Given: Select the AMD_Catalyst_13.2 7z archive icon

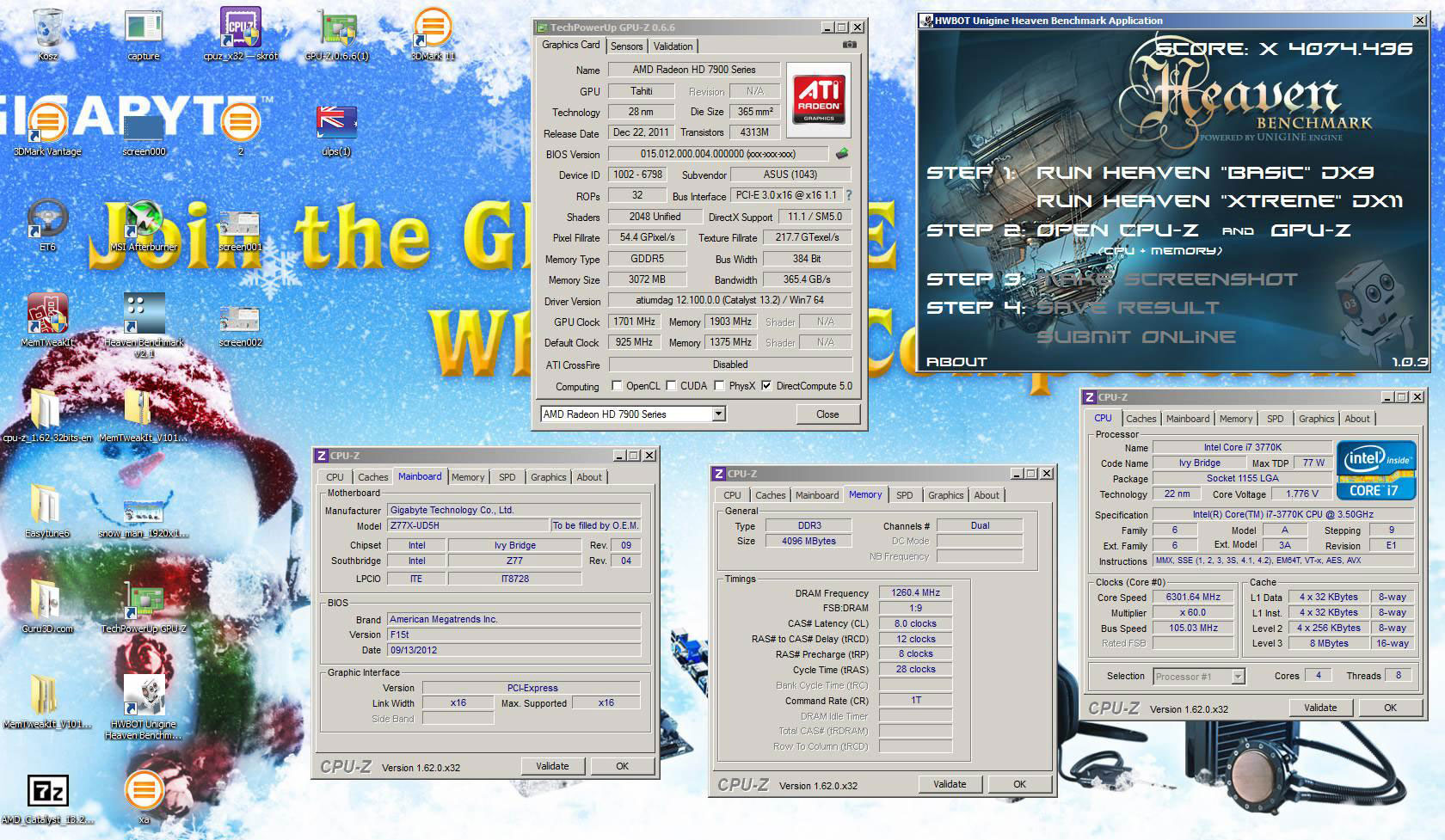Looking at the screenshot, I should click(48, 798).
